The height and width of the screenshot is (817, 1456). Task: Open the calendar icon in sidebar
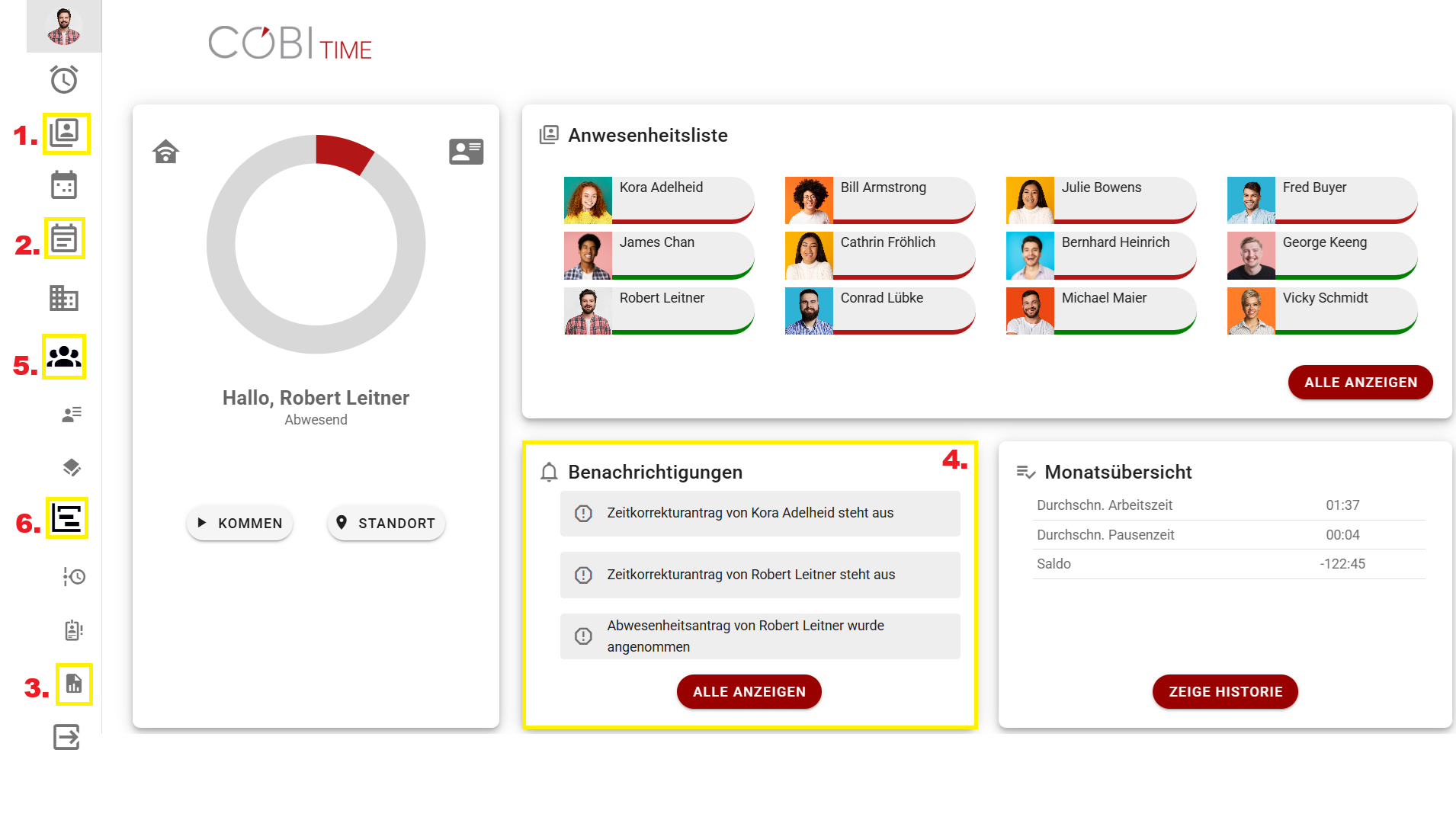64,185
